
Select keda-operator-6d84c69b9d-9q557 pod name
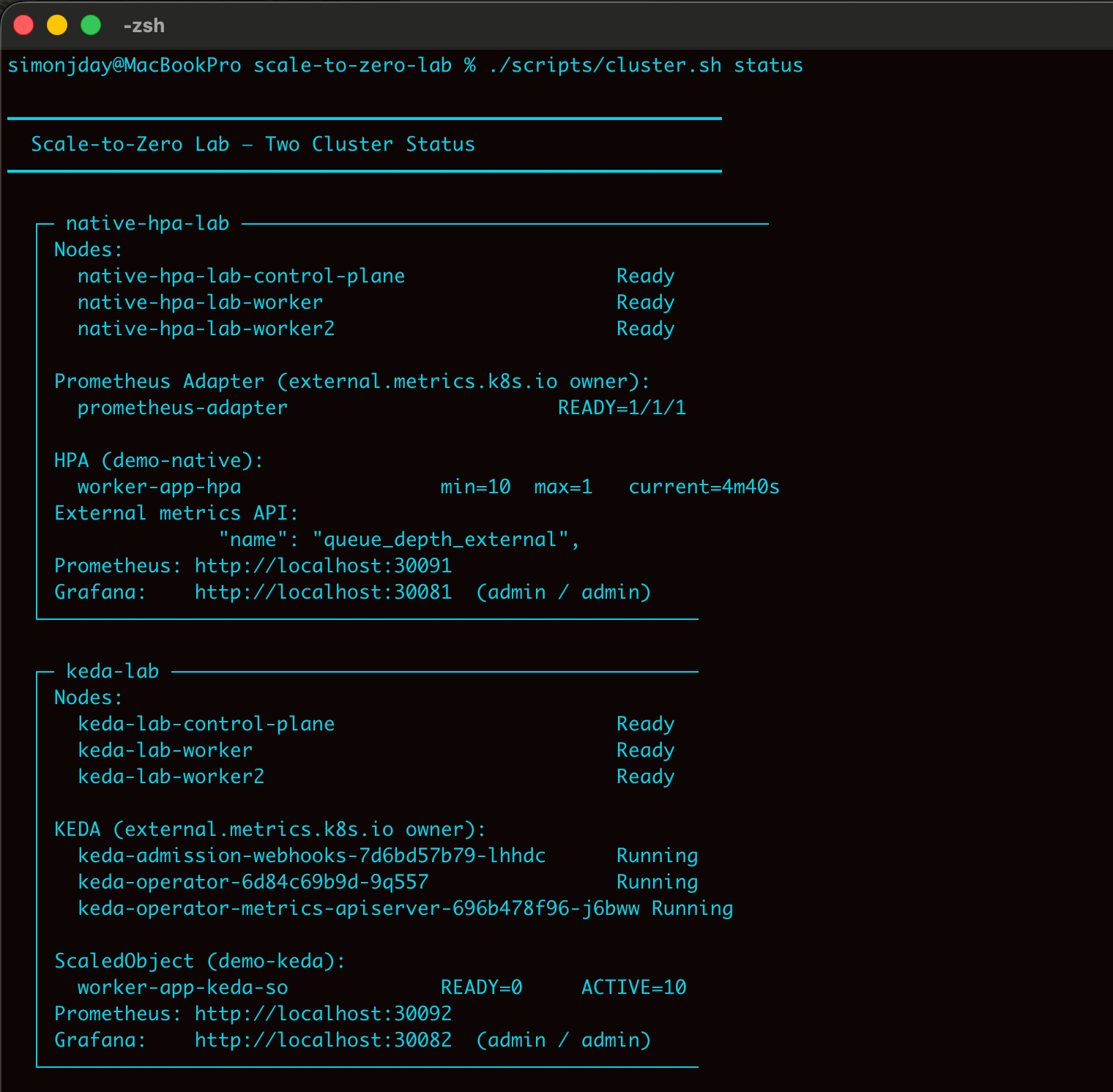[253, 882]
